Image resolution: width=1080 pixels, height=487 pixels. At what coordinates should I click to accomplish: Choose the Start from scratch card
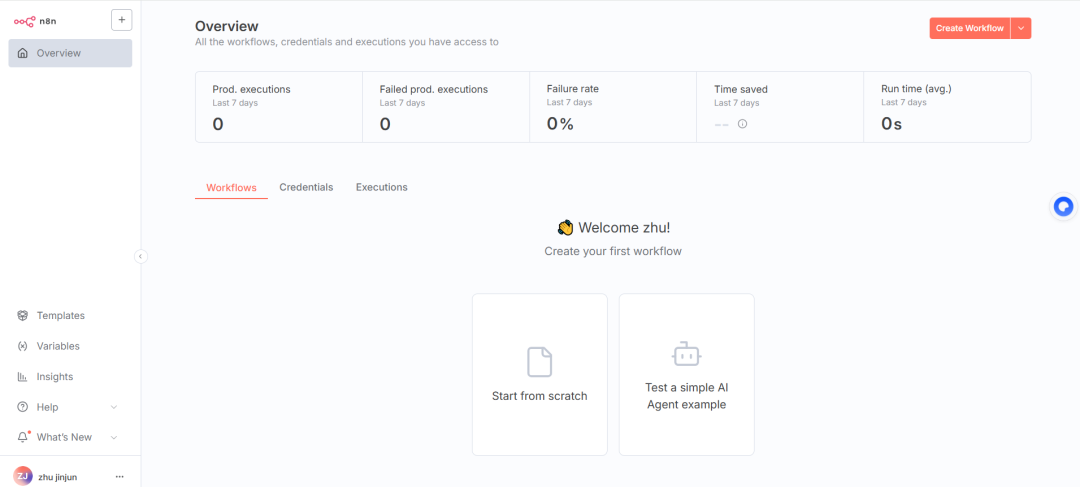pyautogui.click(x=540, y=374)
